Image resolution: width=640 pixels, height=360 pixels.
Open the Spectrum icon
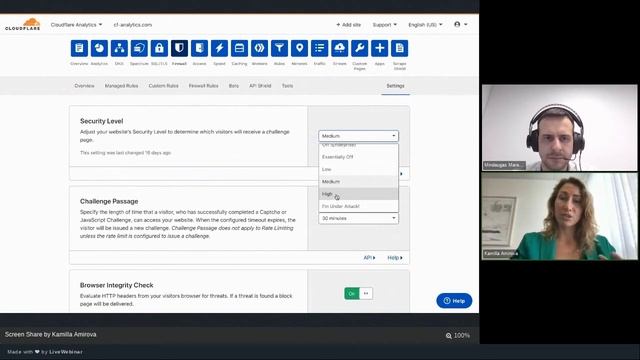139,48
